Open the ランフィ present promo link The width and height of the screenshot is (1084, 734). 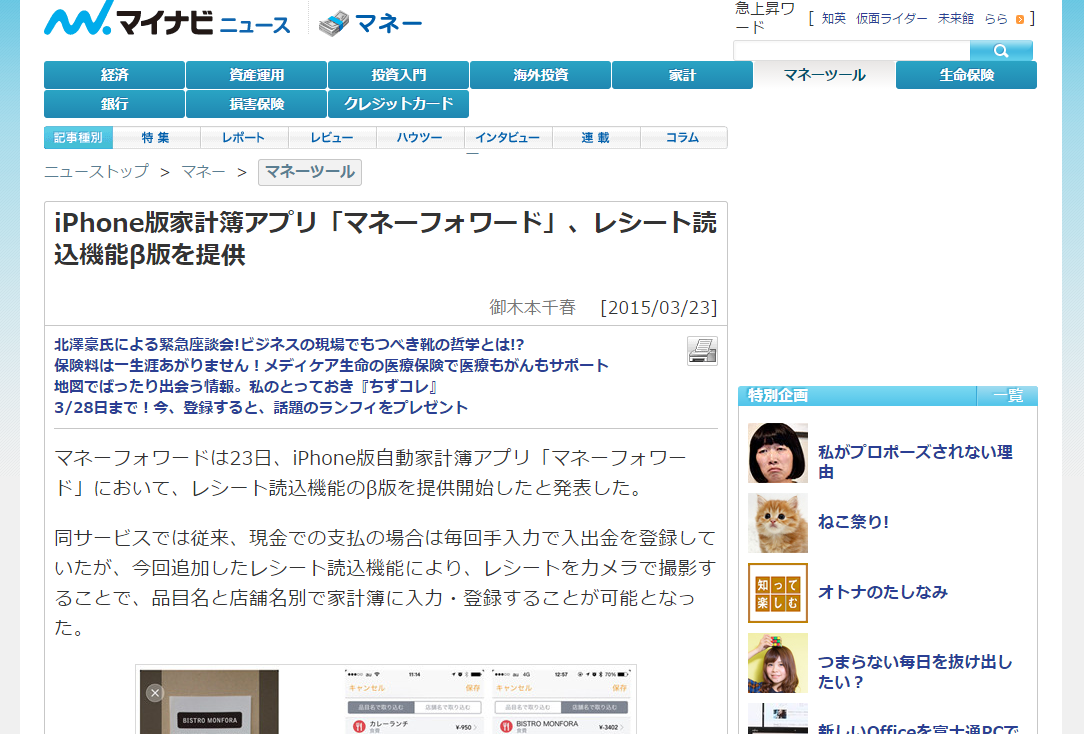click(261, 408)
